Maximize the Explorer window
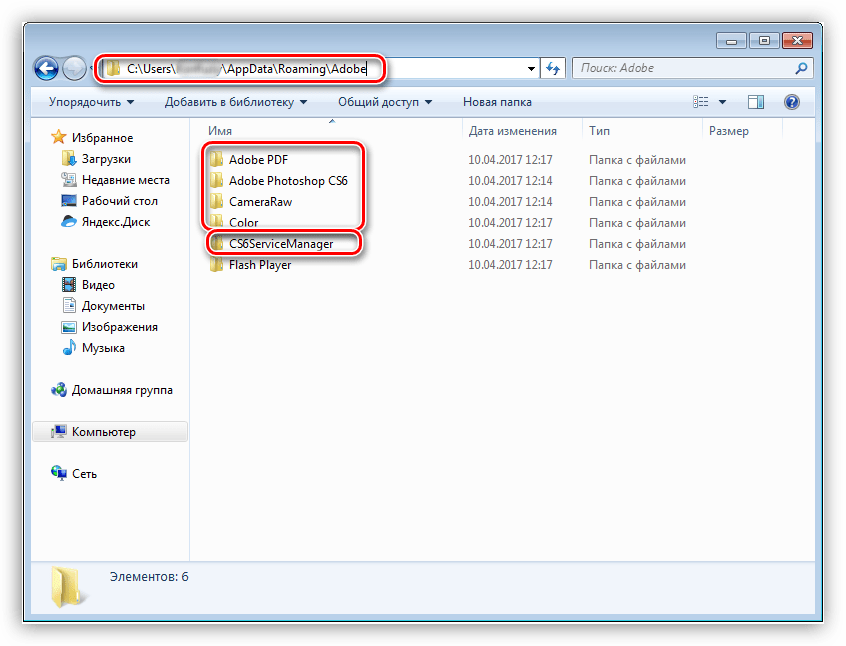Screen dimensions: 846x646 pos(764,41)
